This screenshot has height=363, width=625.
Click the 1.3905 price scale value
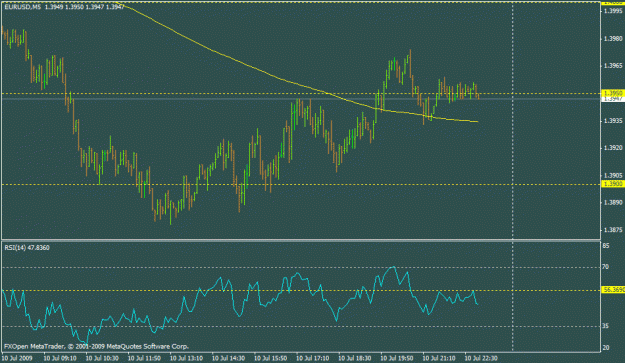[613, 175]
